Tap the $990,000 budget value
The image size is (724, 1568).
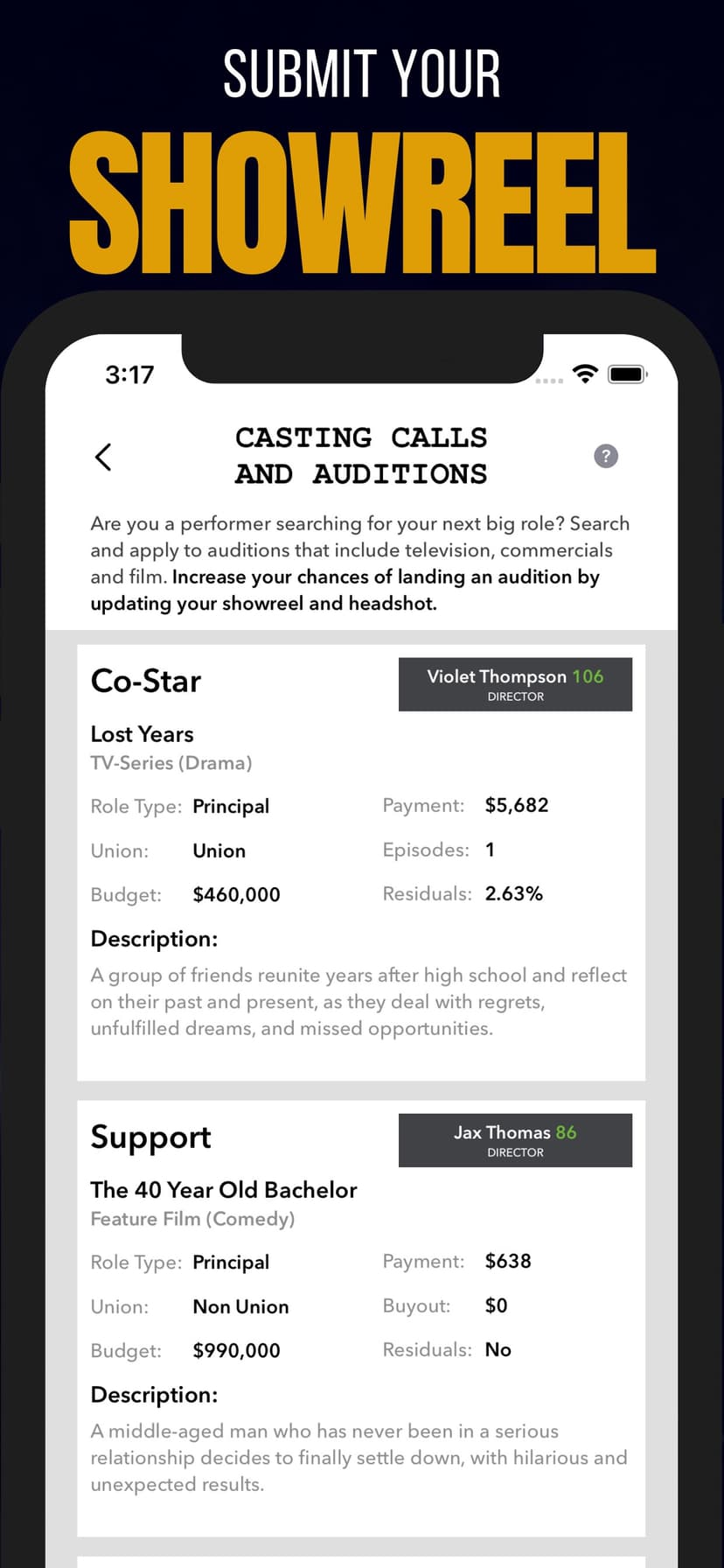click(236, 1350)
